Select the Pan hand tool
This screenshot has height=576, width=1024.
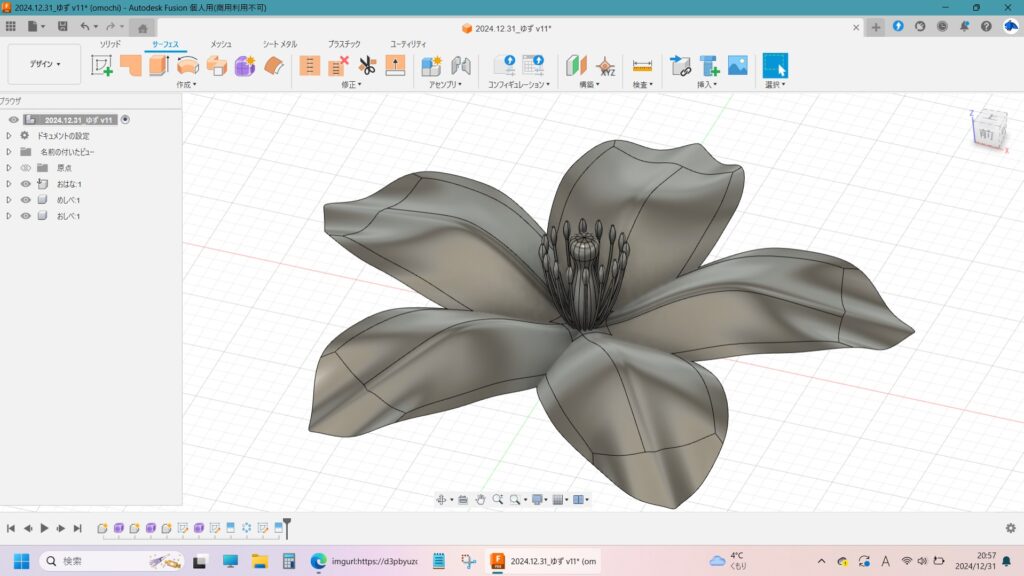(480, 499)
